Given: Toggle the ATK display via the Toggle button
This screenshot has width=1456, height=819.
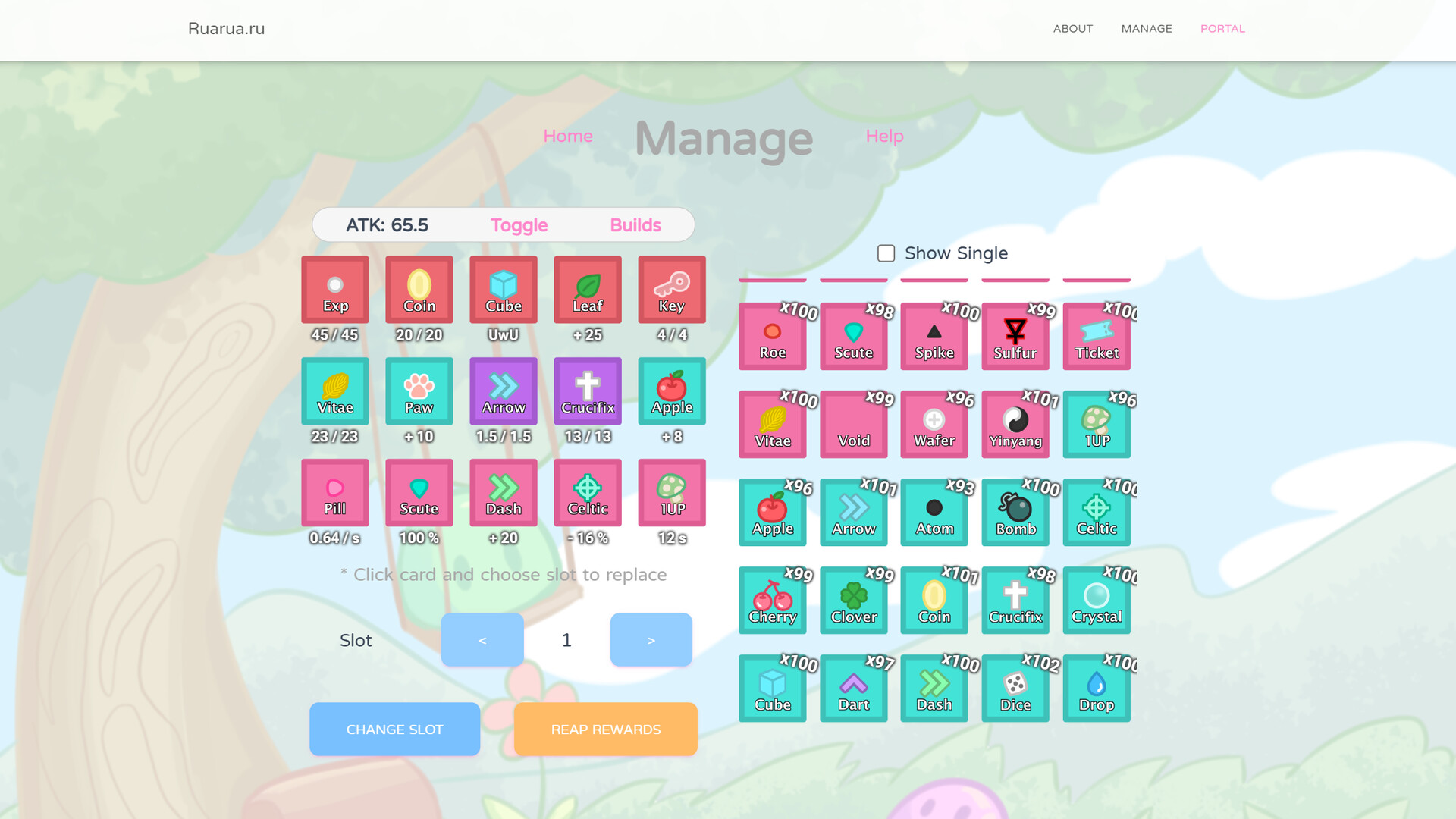Looking at the screenshot, I should tap(519, 224).
